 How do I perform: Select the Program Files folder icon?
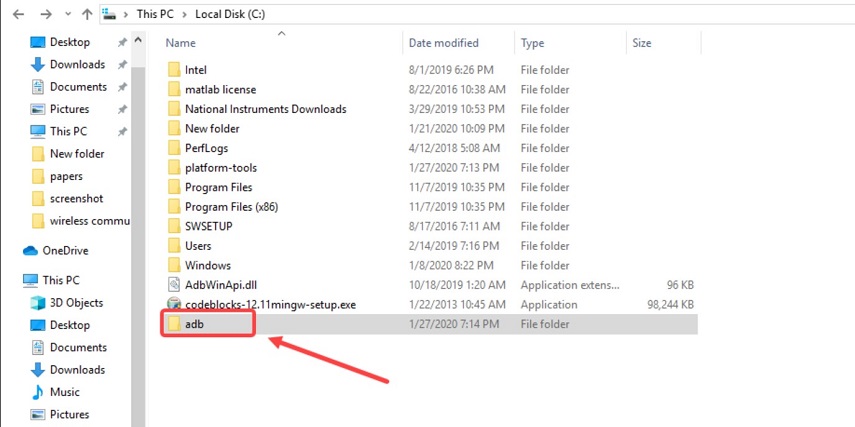point(174,188)
